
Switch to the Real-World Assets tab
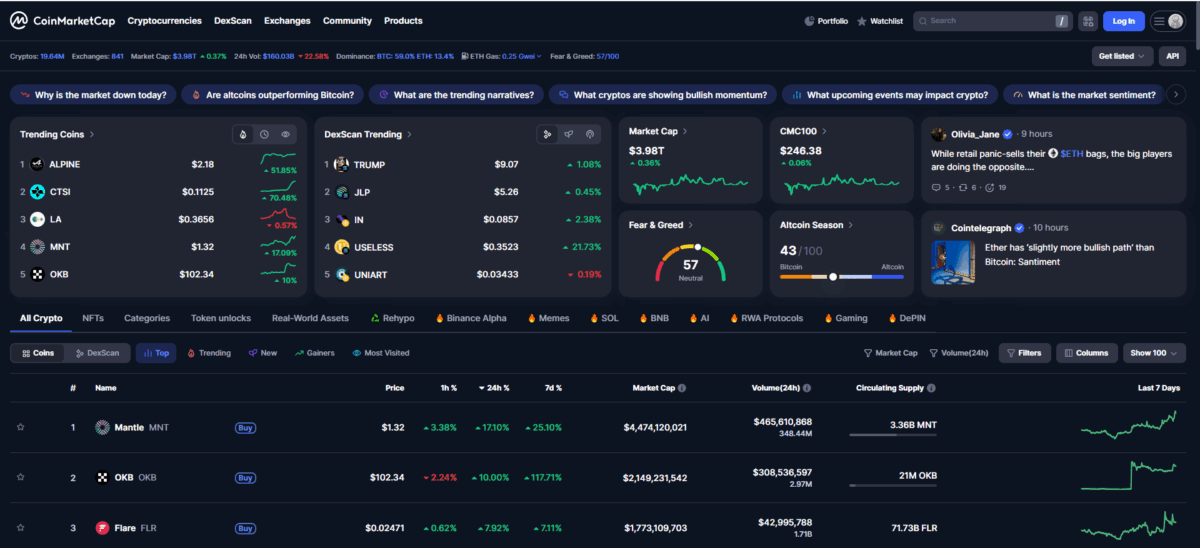(310, 318)
